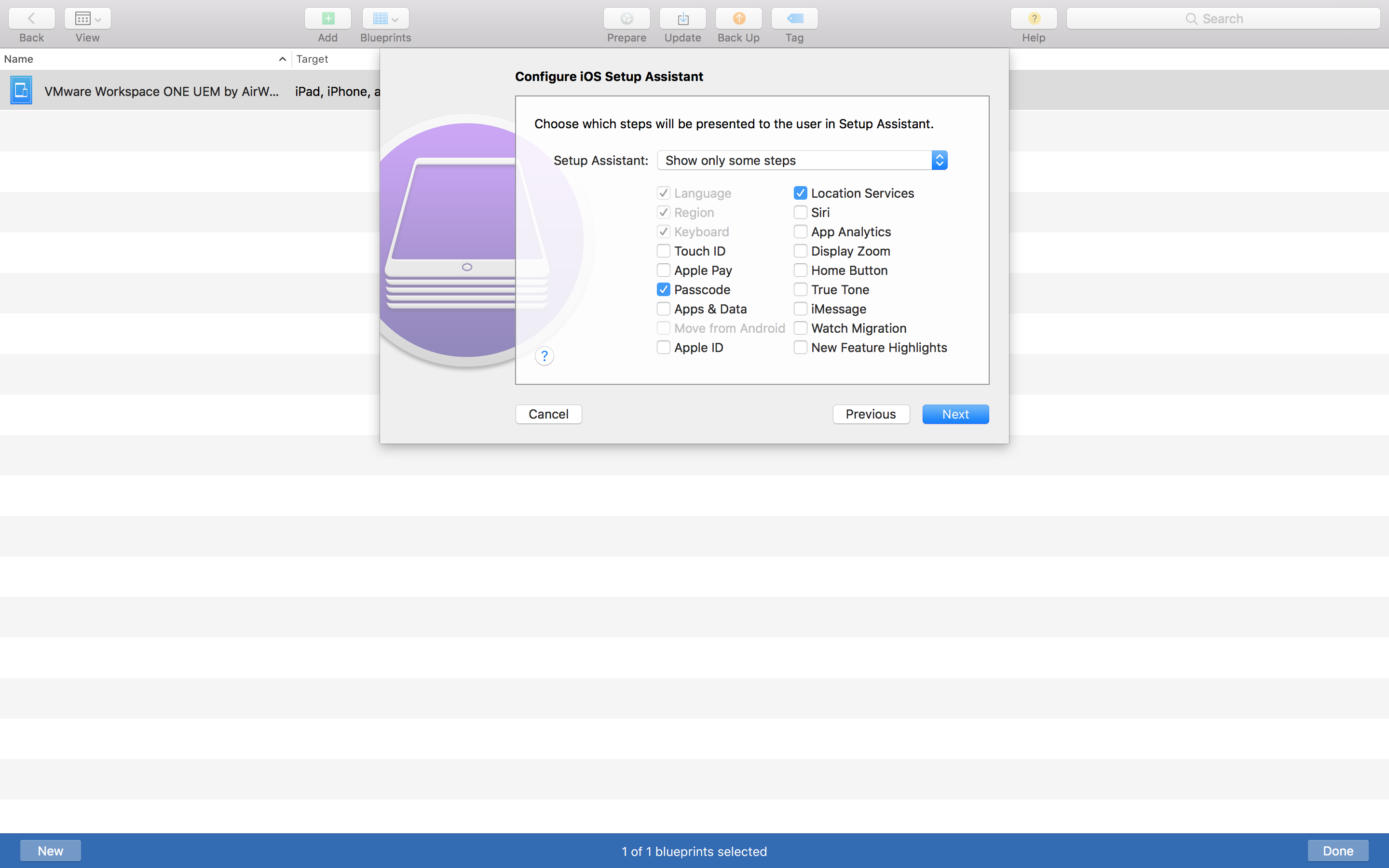Image resolution: width=1389 pixels, height=868 pixels.
Task: Enable the Touch ID checkbox
Action: tap(663, 251)
